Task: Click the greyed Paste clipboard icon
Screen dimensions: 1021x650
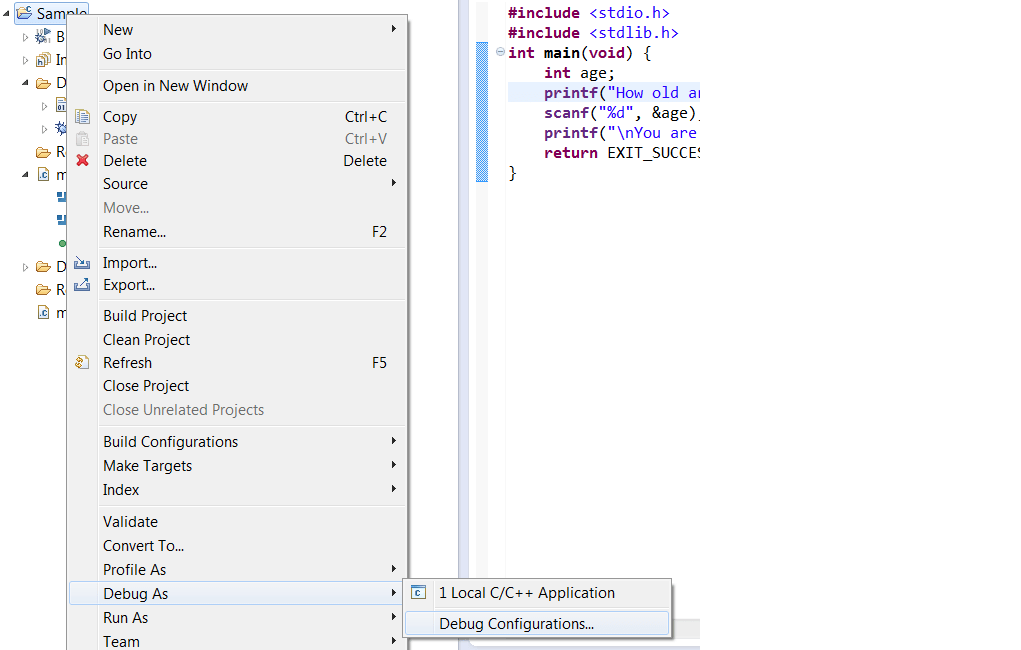Action: click(x=82, y=139)
